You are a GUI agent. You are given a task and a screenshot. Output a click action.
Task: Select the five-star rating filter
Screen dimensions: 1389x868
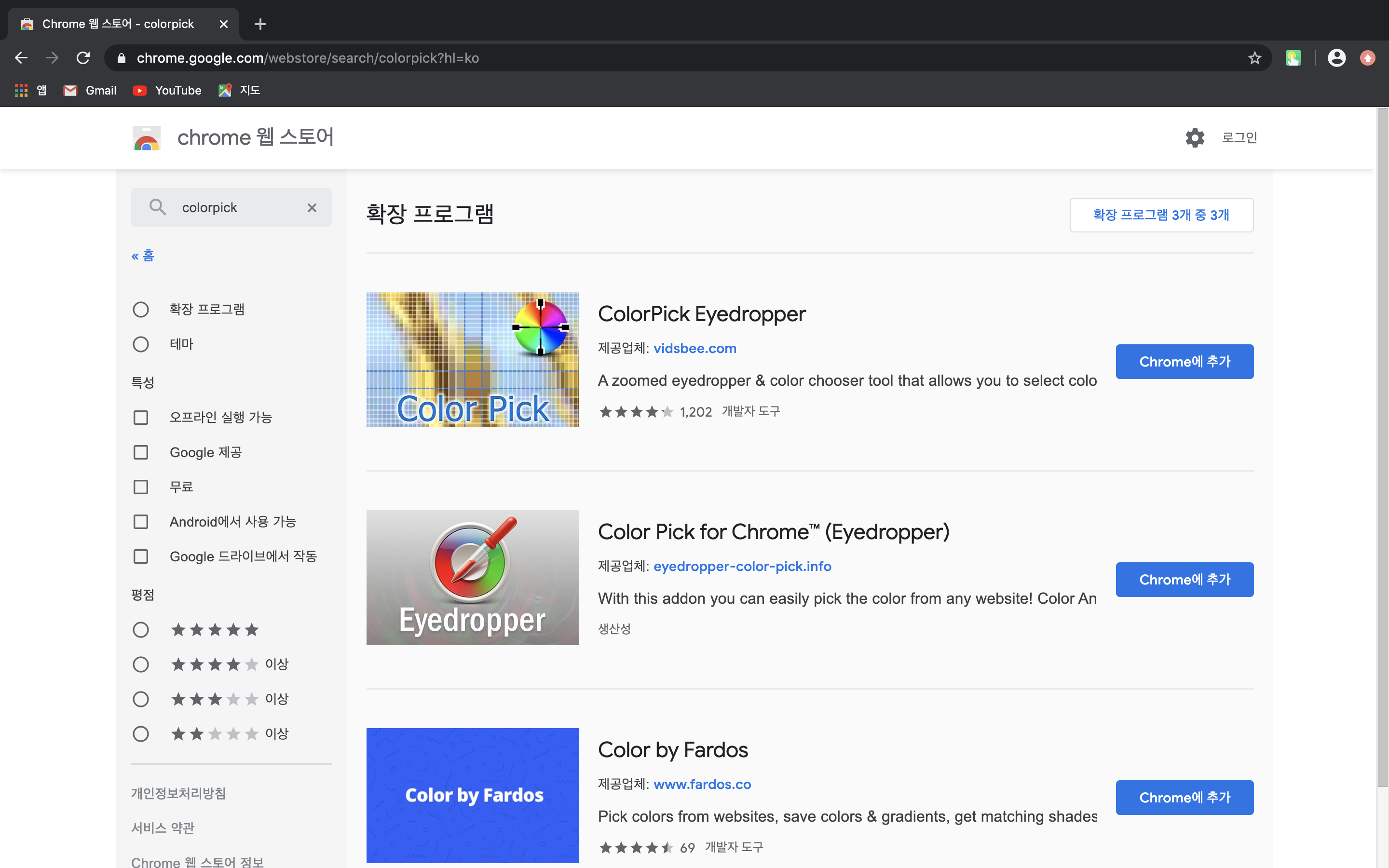pos(141,630)
